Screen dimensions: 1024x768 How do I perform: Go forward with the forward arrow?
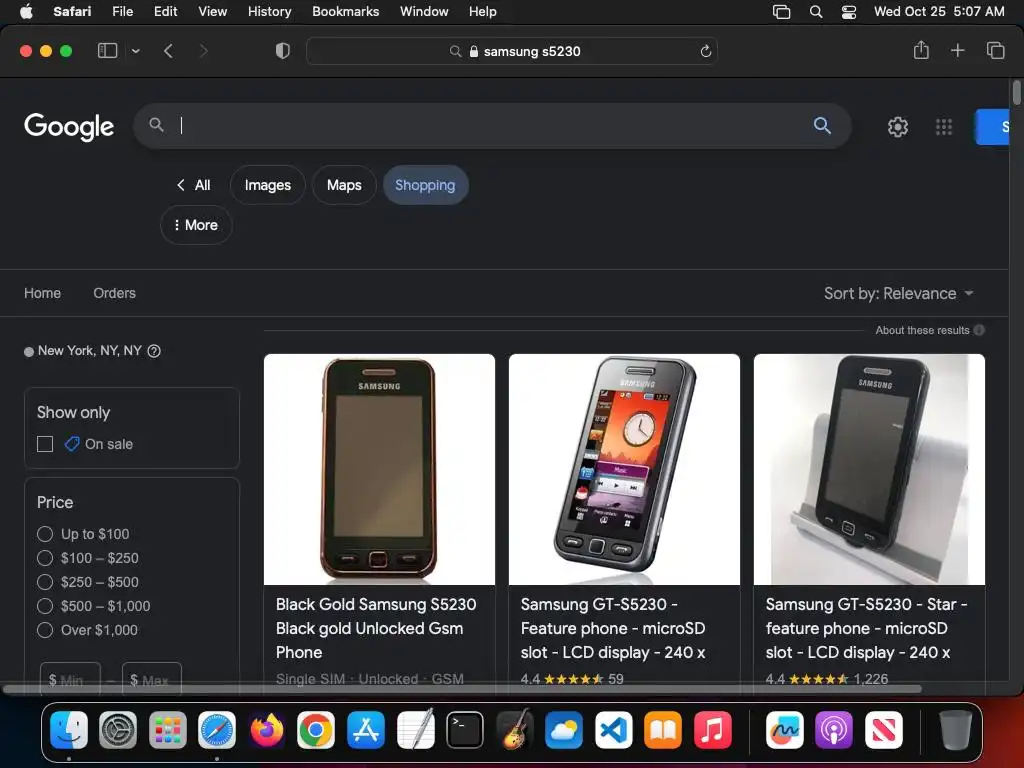tap(203, 51)
